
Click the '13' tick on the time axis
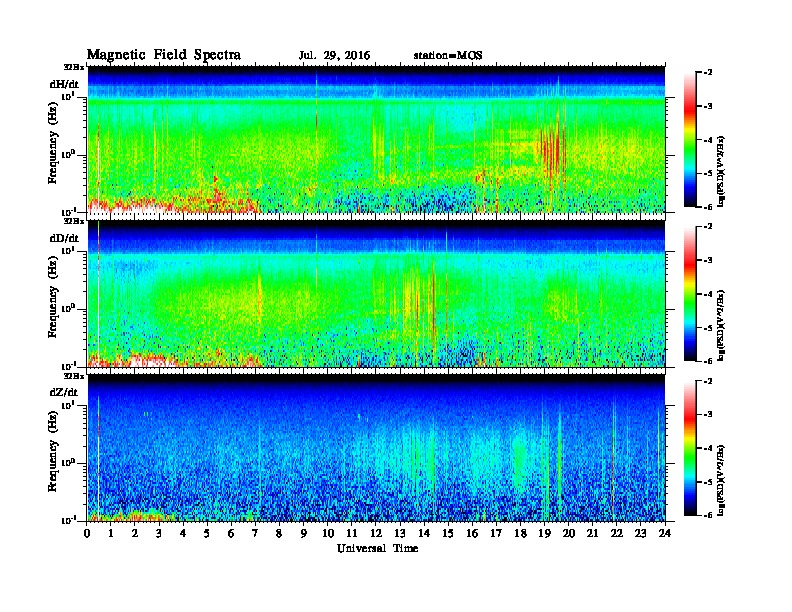pos(400,533)
